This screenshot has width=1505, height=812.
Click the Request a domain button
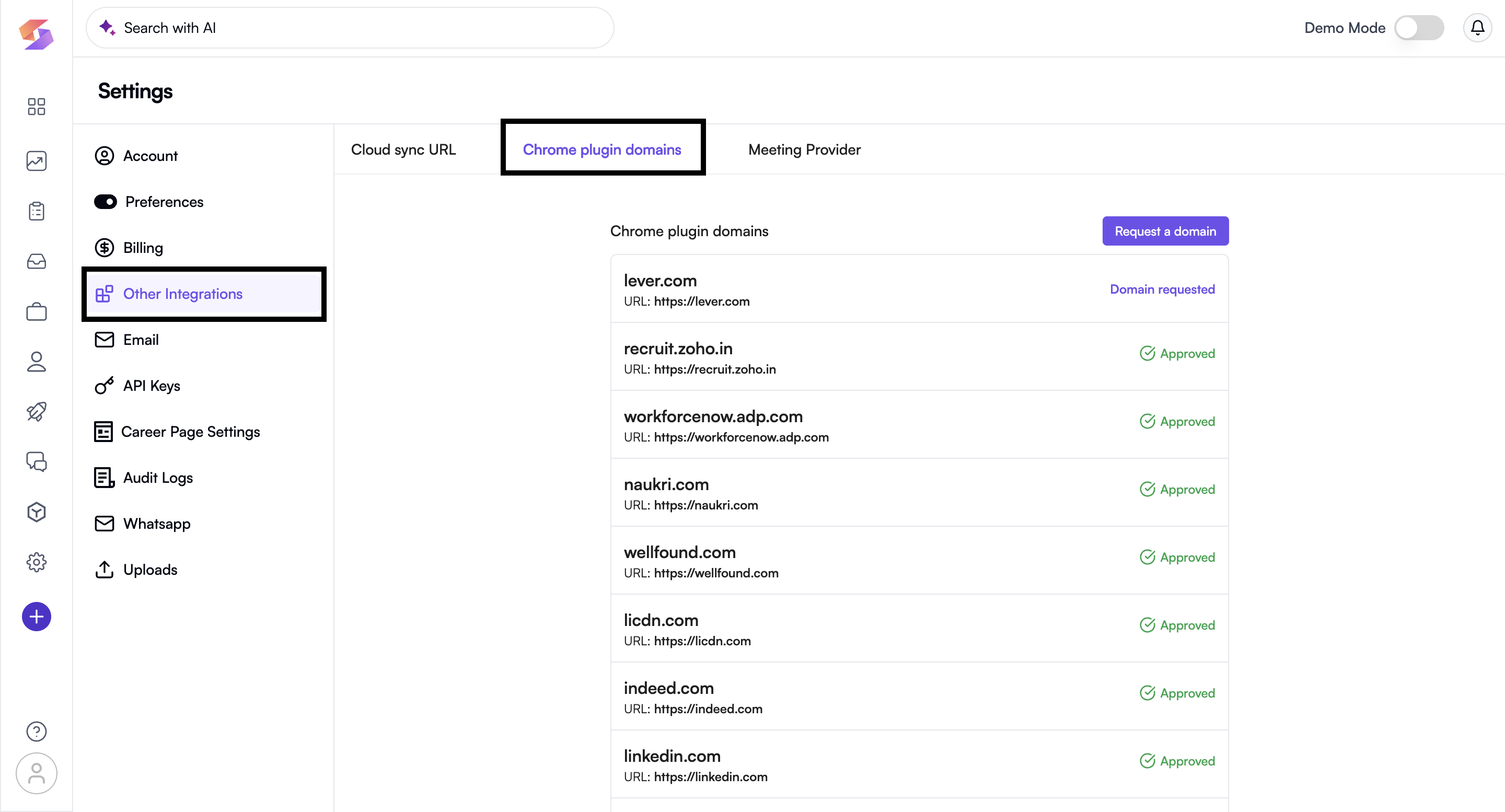point(1165,231)
